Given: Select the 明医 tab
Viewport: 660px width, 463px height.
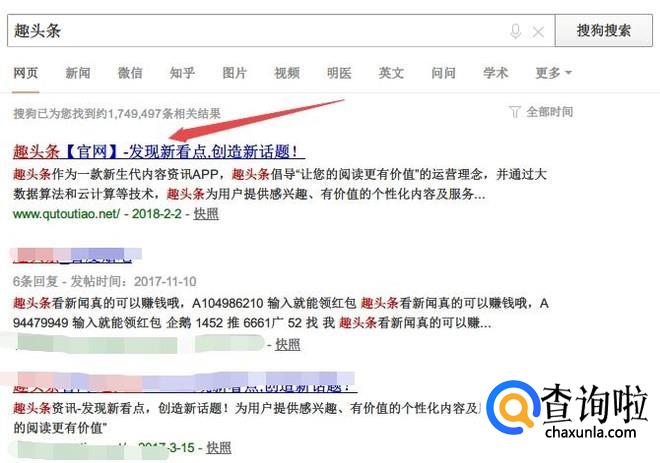Looking at the screenshot, I should tap(339, 73).
